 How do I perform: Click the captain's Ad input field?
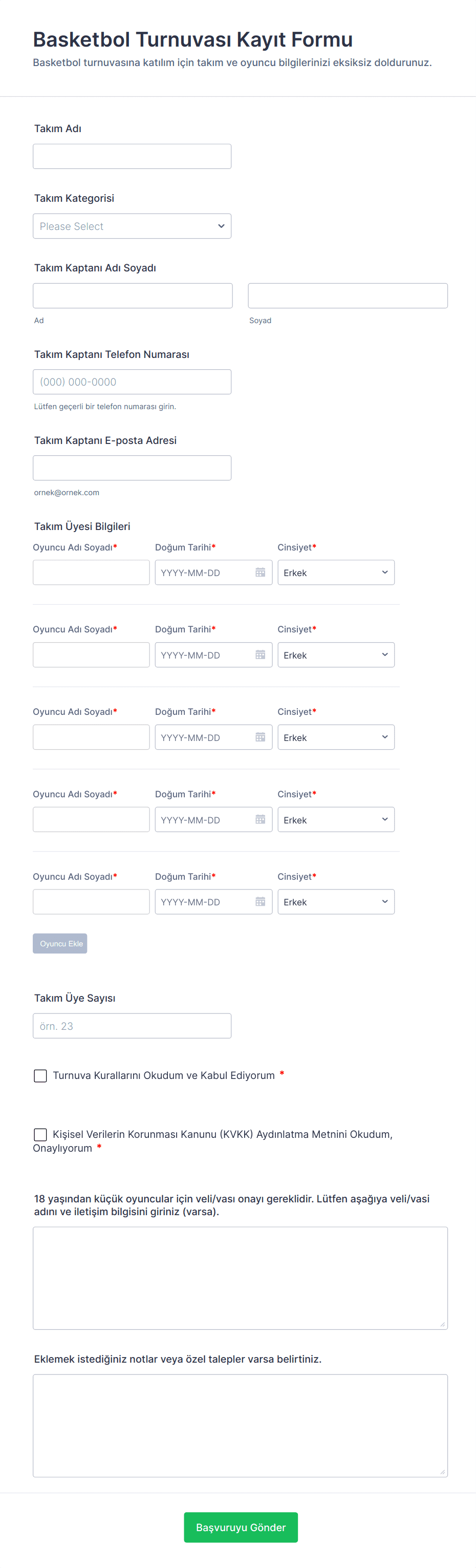tap(133, 296)
